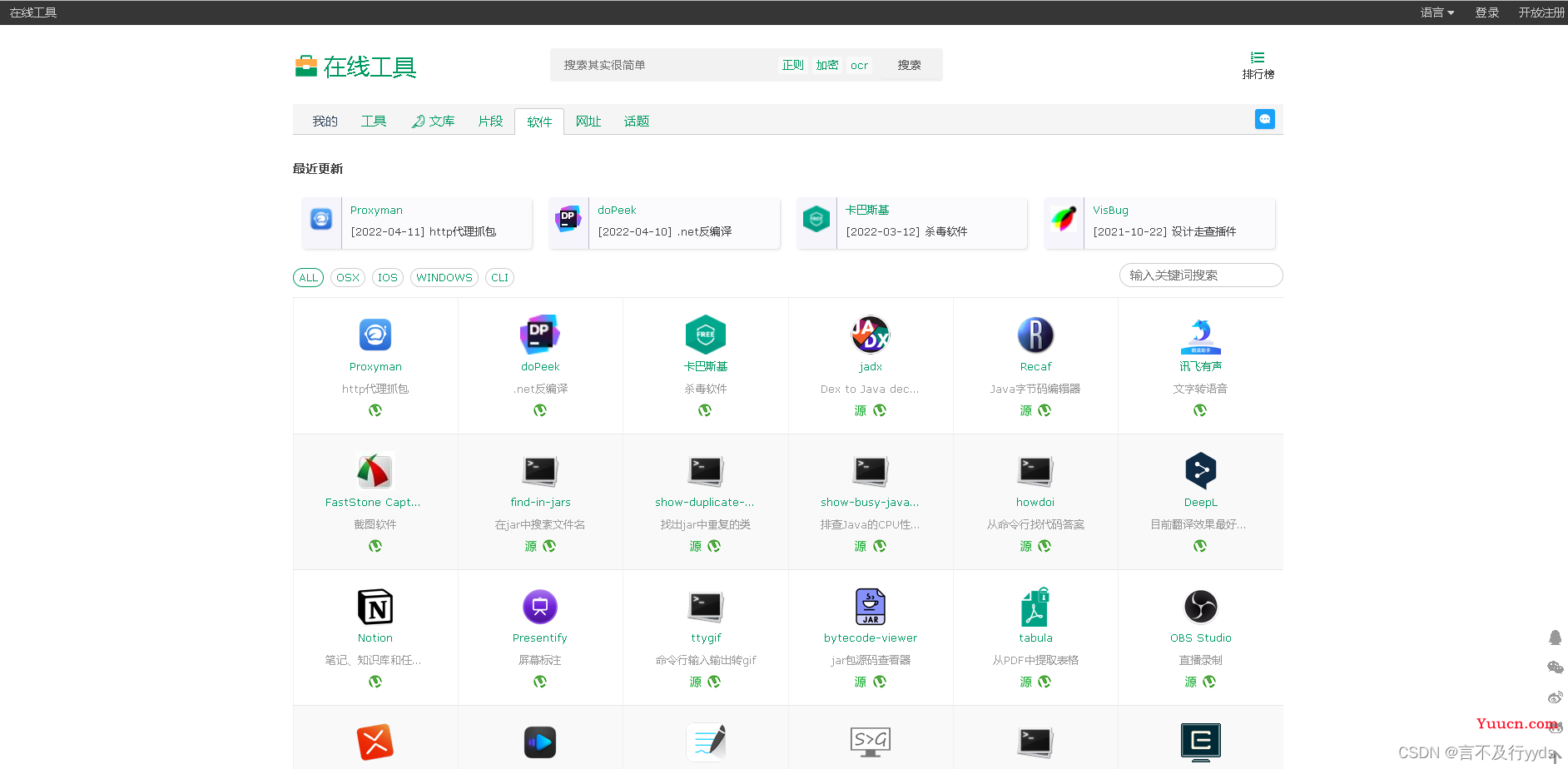Open the doPeek recent update card
1568x769 pixels.
[x=664, y=223]
